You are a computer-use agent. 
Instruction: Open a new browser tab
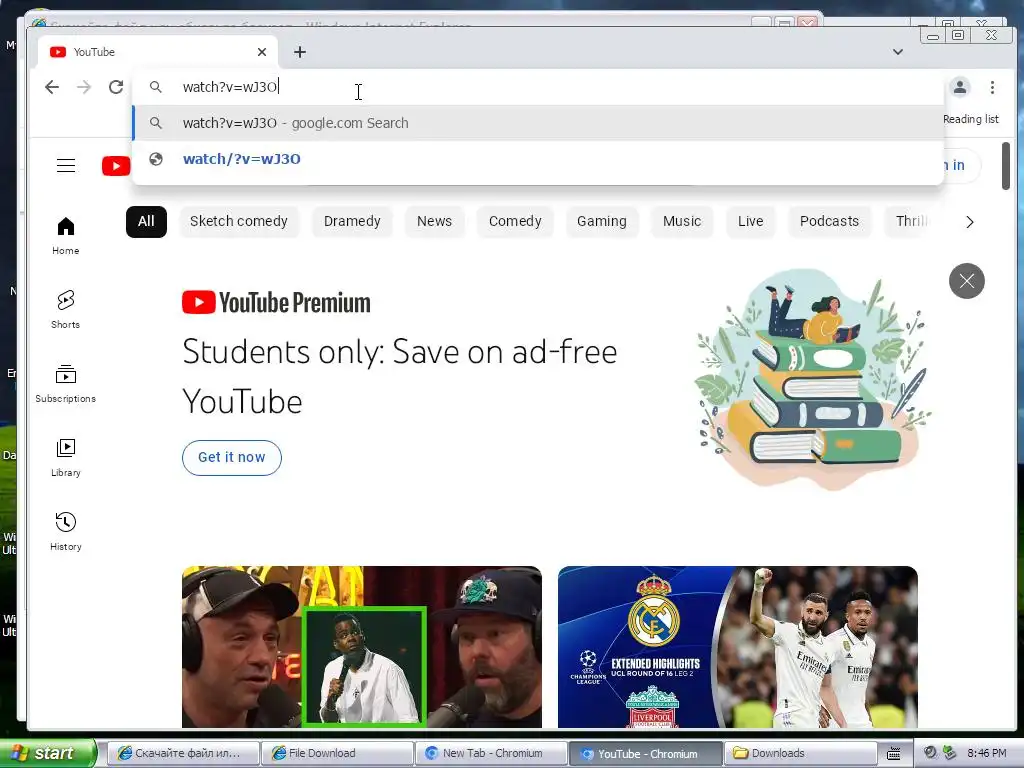(300, 52)
